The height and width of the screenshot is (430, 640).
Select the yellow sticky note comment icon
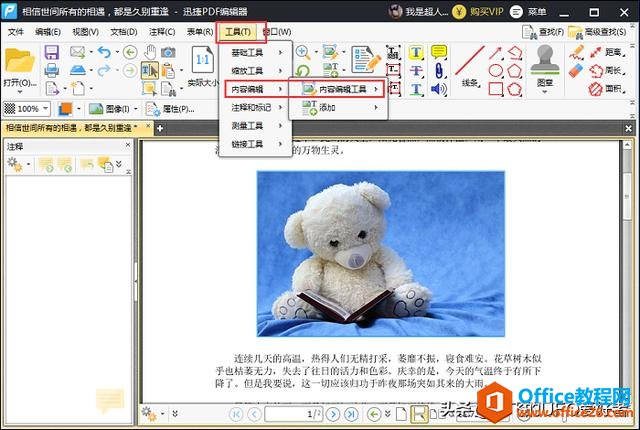[438, 52]
